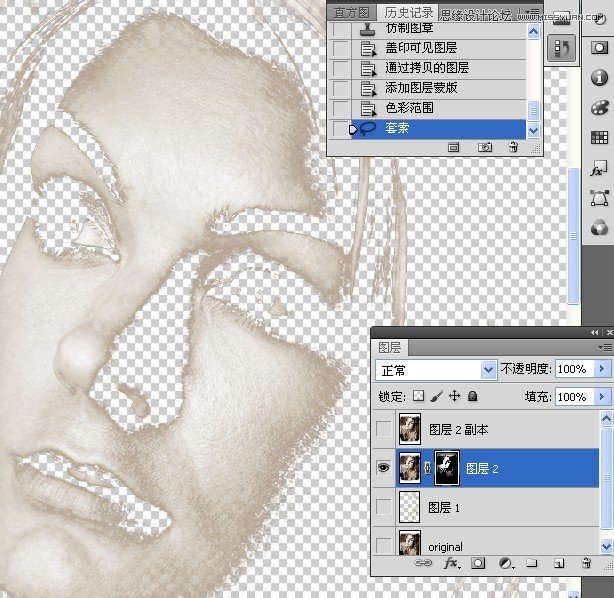Viewport: 614px width, 598px height.
Task: Toggle lock image pixels brush icon
Action: [x=436, y=396]
